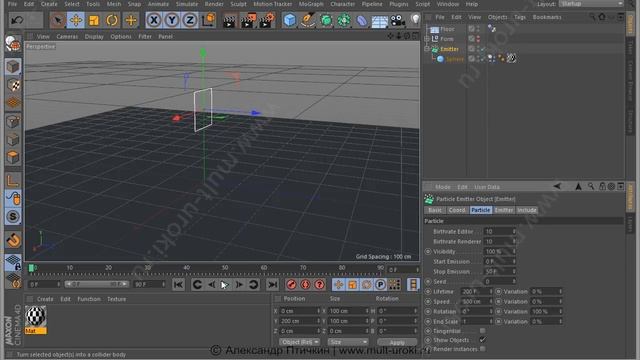Click the Stop Emission value field
Viewport: 640px width, 360px height.
(500, 271)
